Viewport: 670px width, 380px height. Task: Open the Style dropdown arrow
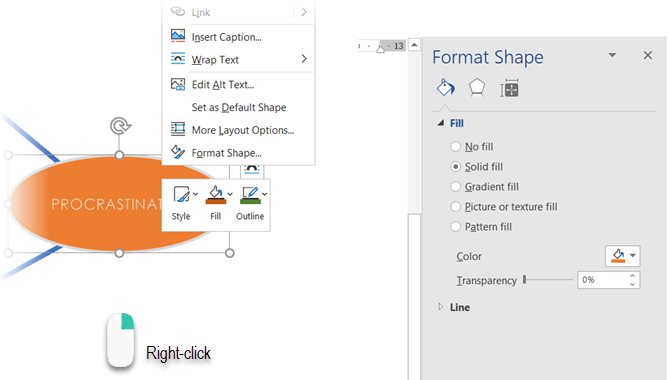[196, 194]
